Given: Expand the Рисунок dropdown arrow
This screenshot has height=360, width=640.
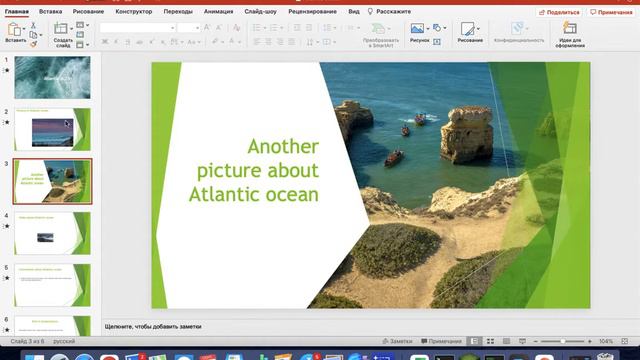Looking at the screenshot, I should coord(427,29).
